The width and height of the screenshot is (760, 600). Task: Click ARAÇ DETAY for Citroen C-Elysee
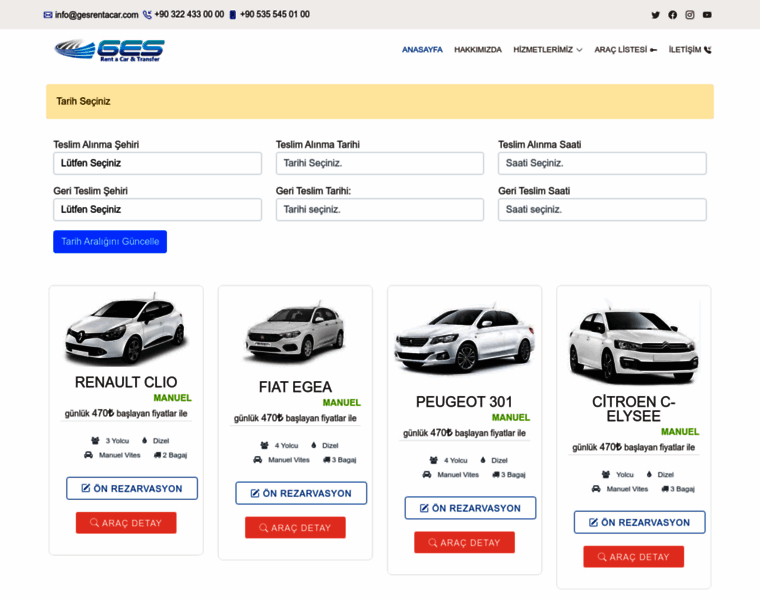633,557
